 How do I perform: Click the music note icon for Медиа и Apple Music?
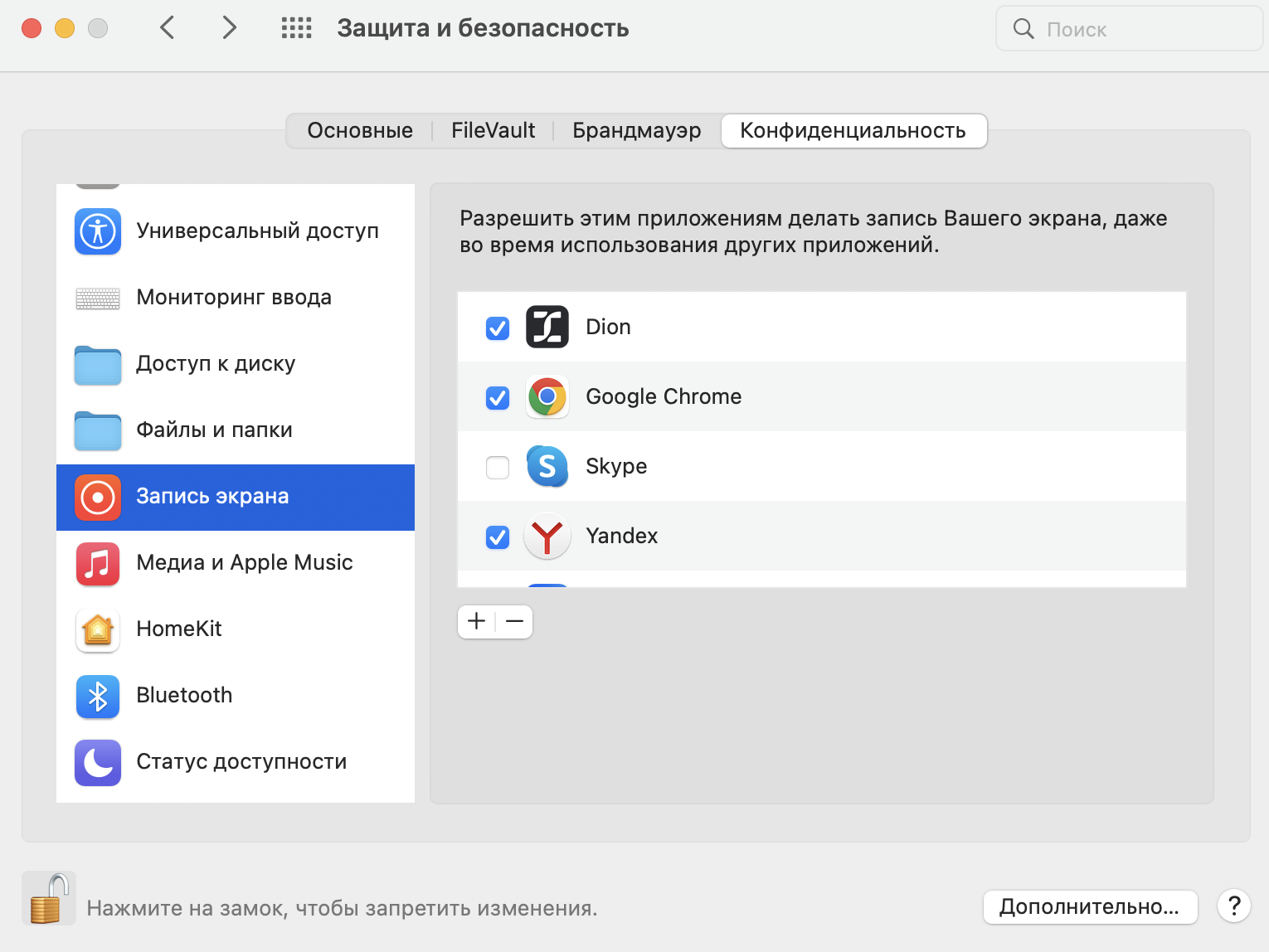[x=98, y=564]
